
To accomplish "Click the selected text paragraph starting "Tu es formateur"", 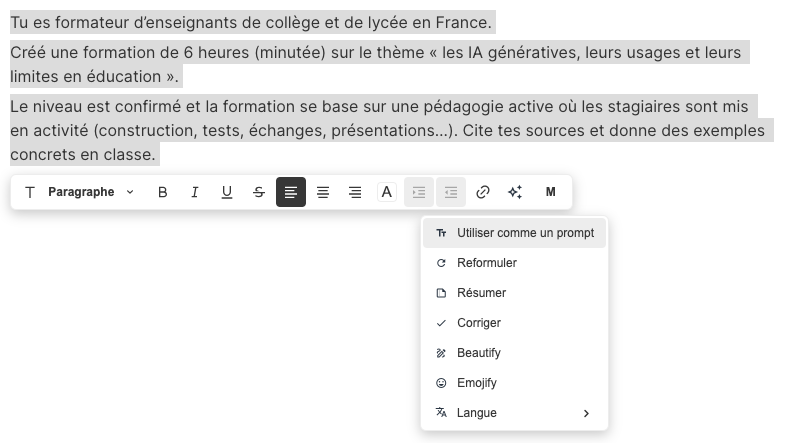I will (251, 22).
